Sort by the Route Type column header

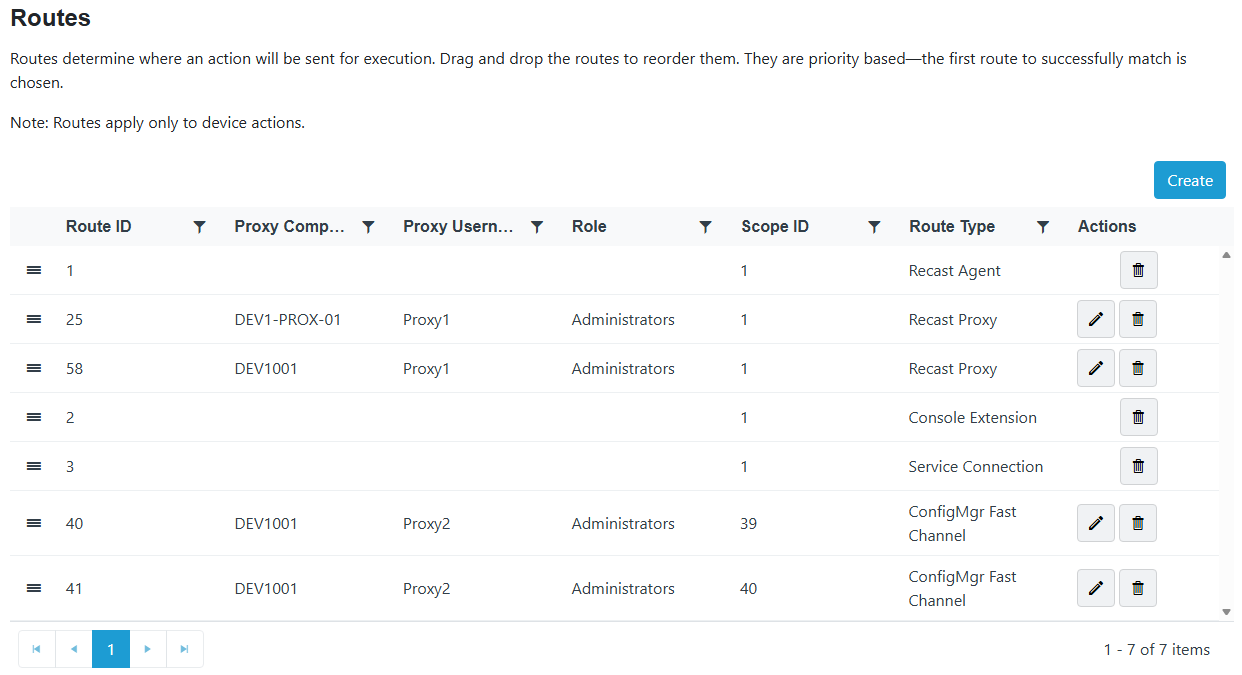(952, 227)
